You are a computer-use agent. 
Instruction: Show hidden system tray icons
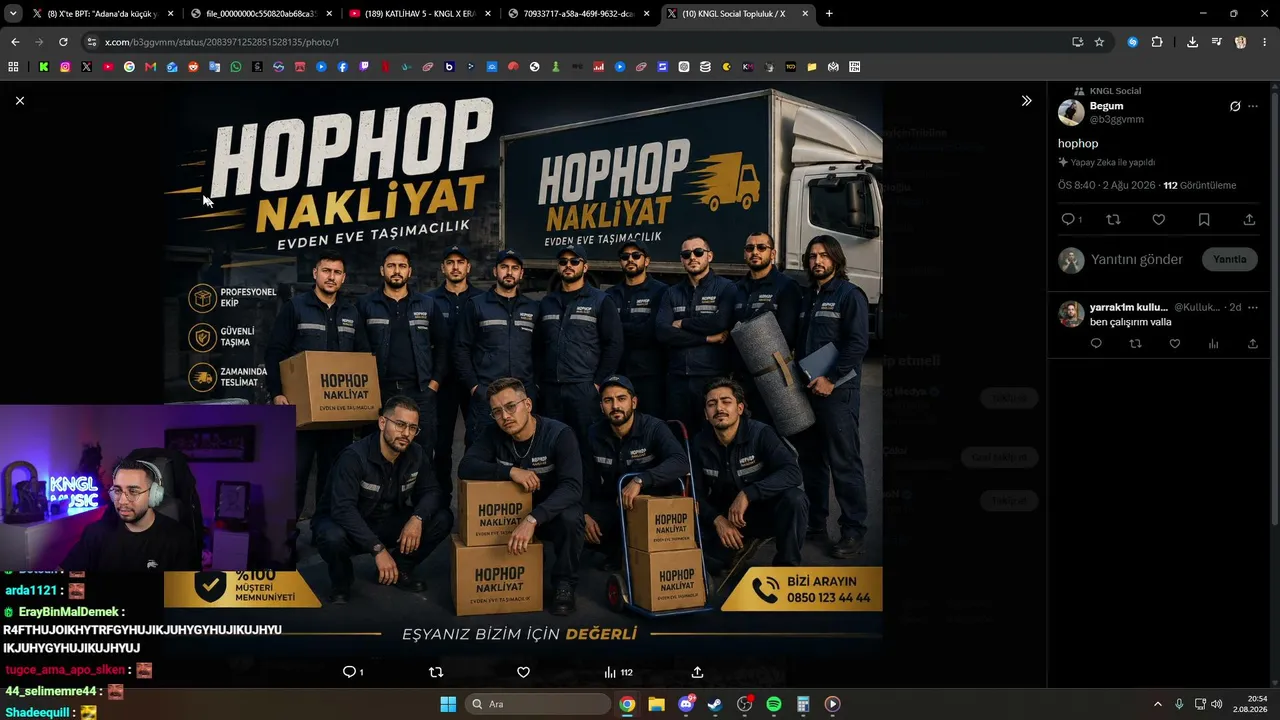(1158, 704)
